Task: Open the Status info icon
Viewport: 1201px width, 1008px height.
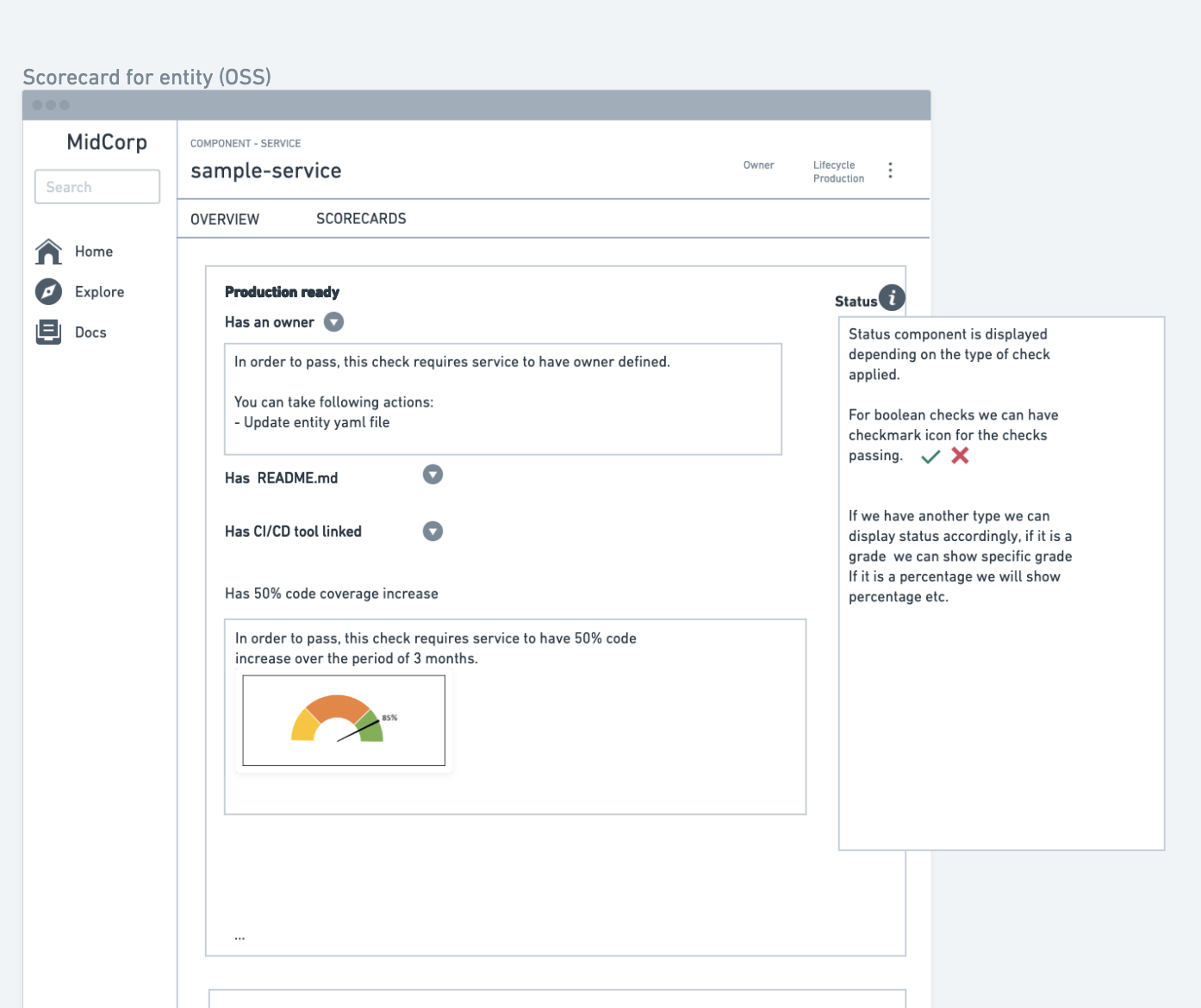Action: 892,298
